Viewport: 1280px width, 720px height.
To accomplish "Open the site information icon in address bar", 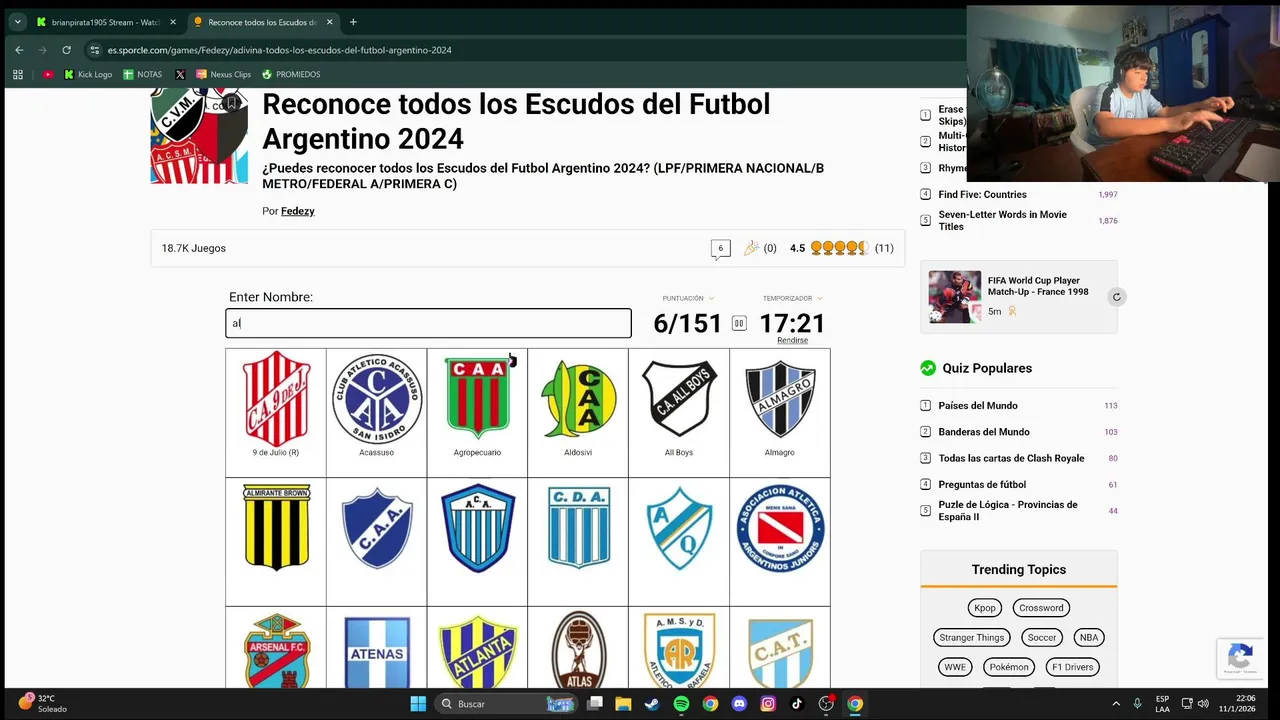I will pos(94,50).
